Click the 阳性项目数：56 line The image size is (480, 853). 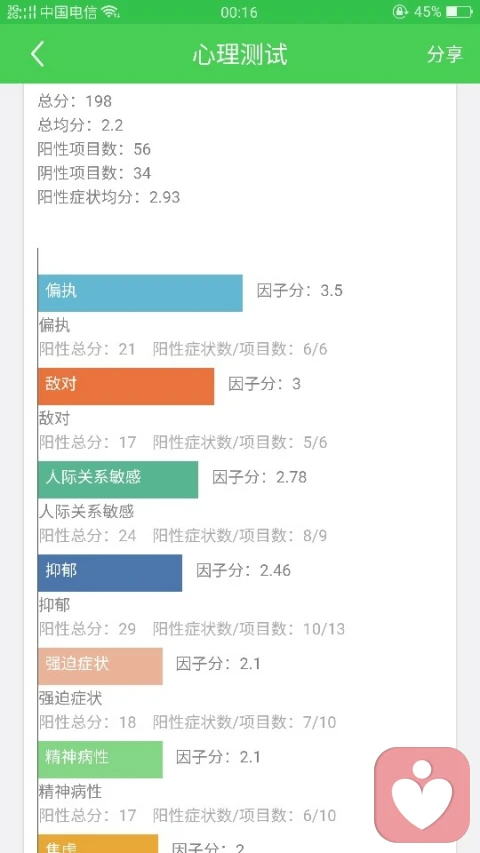coord(94,149)
